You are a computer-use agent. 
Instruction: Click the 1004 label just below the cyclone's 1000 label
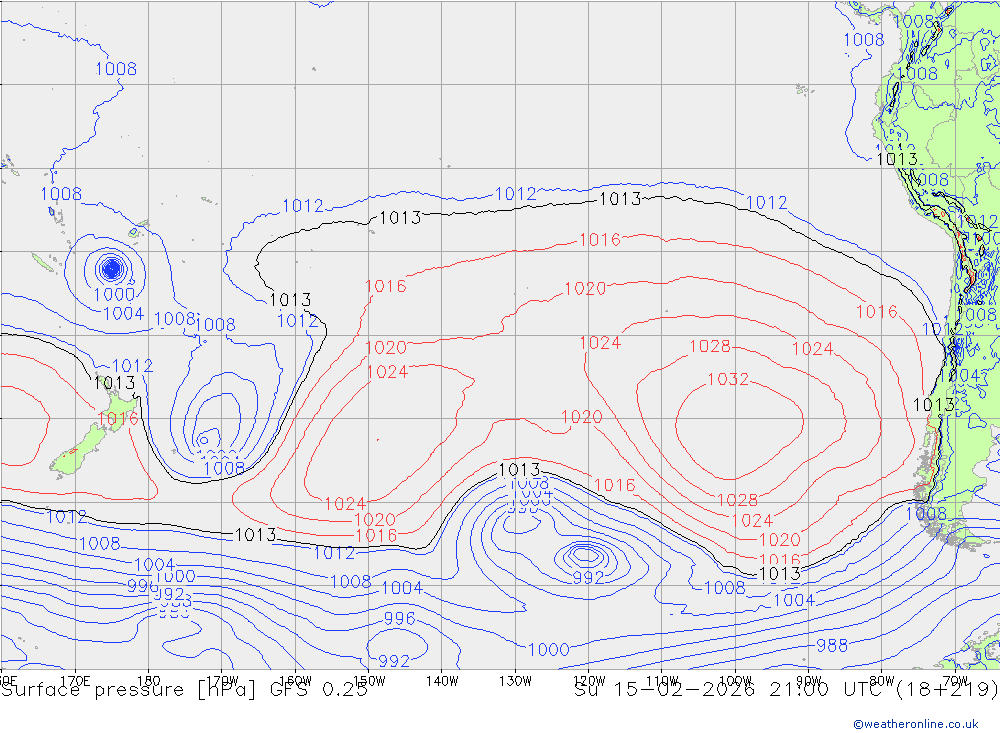[123, 313]
